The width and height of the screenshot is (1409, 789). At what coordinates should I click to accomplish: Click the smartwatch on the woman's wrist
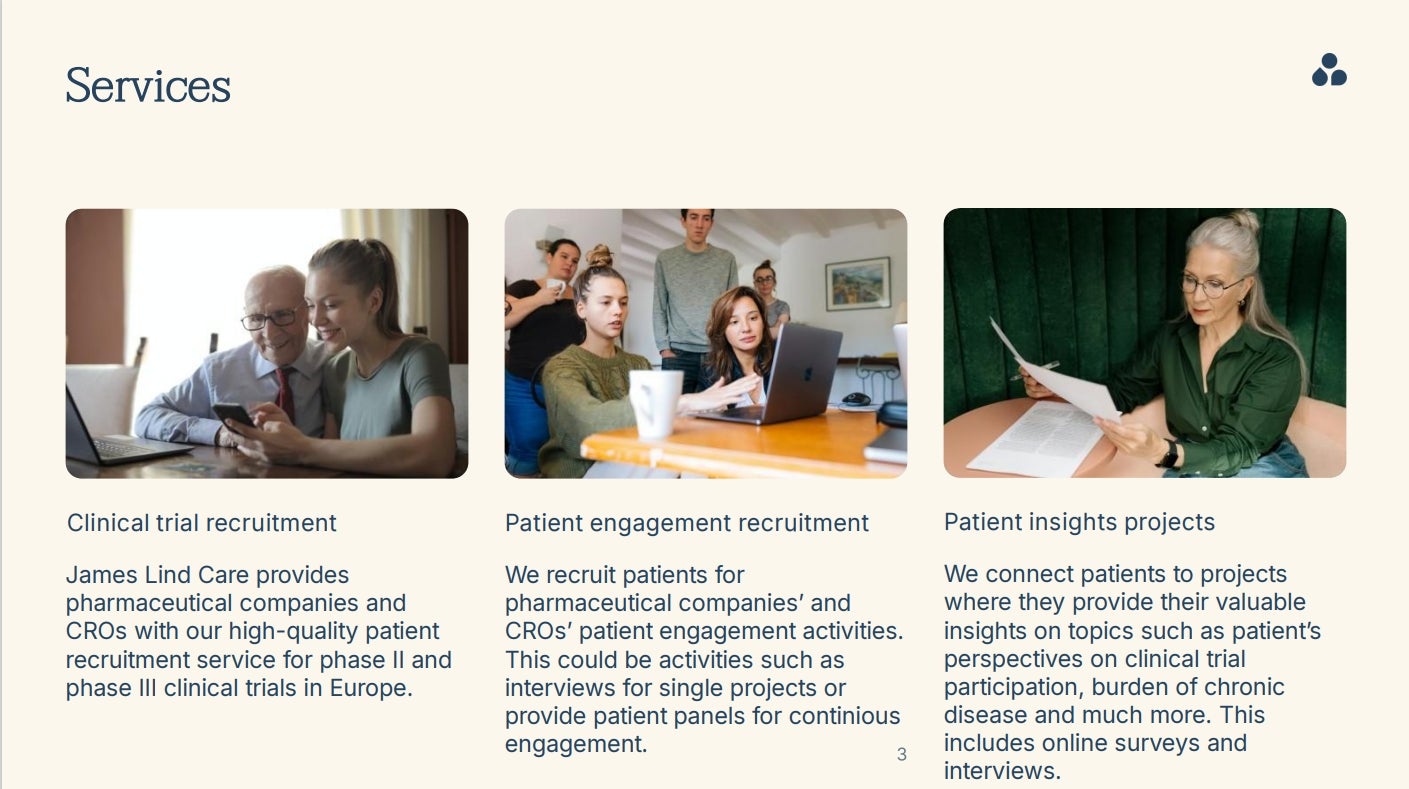(x=1167, y=454)
